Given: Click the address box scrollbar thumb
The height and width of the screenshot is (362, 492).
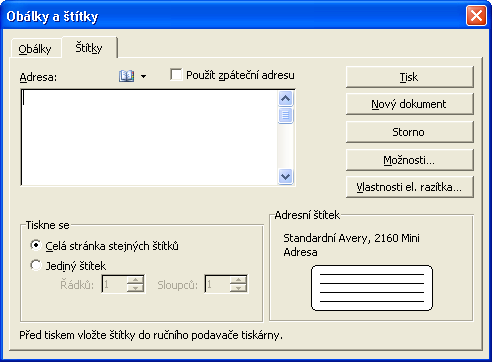Looking at the screenshot, I should coord(285,115).
